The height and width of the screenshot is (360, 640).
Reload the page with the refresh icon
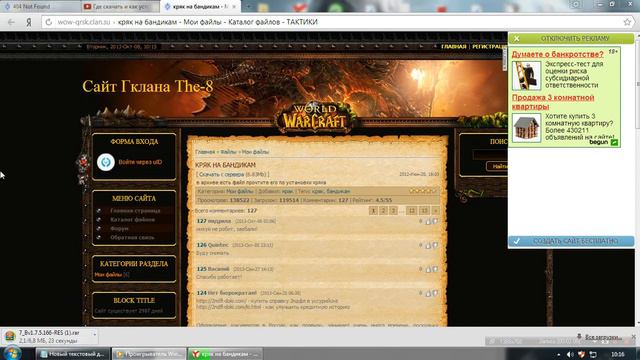pyautogui.click(x=49, y=22)
